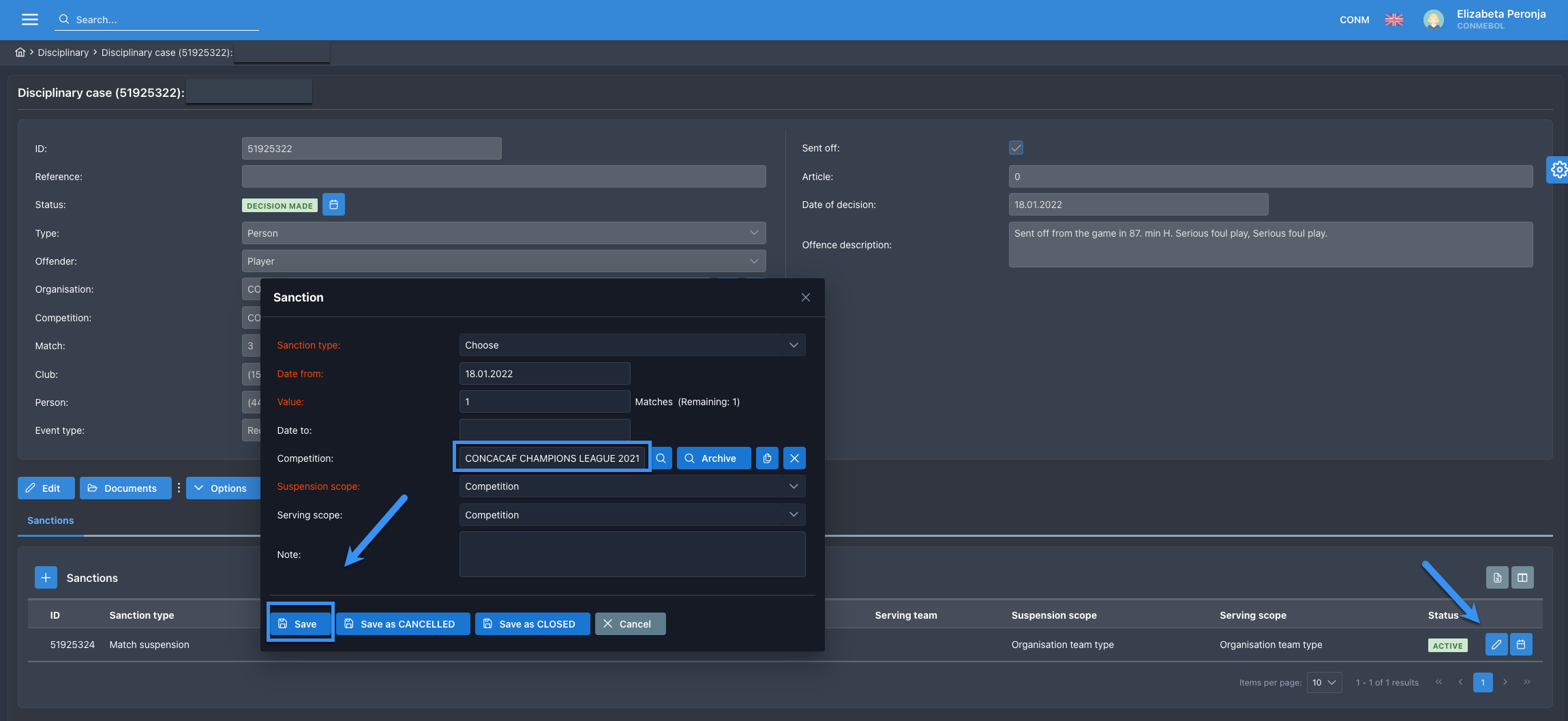Switch to the Sanctions tab

click(50, 520)
